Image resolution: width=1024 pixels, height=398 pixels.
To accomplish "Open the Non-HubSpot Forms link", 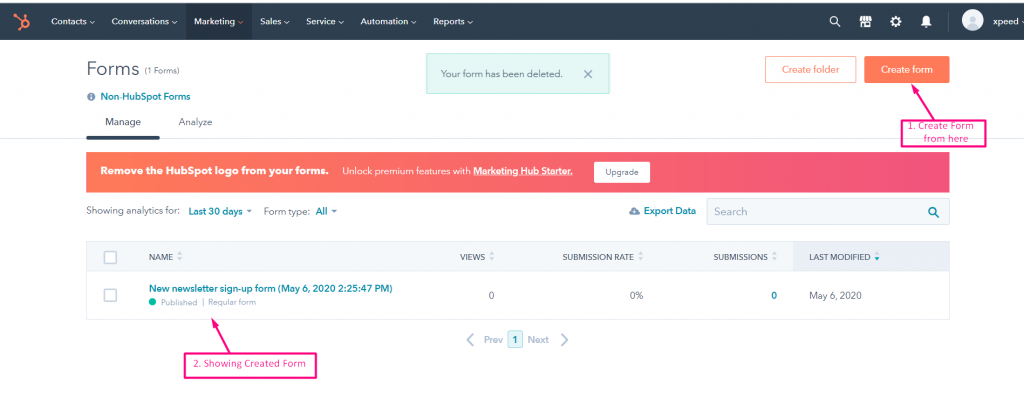I will (x=145, y=97).
